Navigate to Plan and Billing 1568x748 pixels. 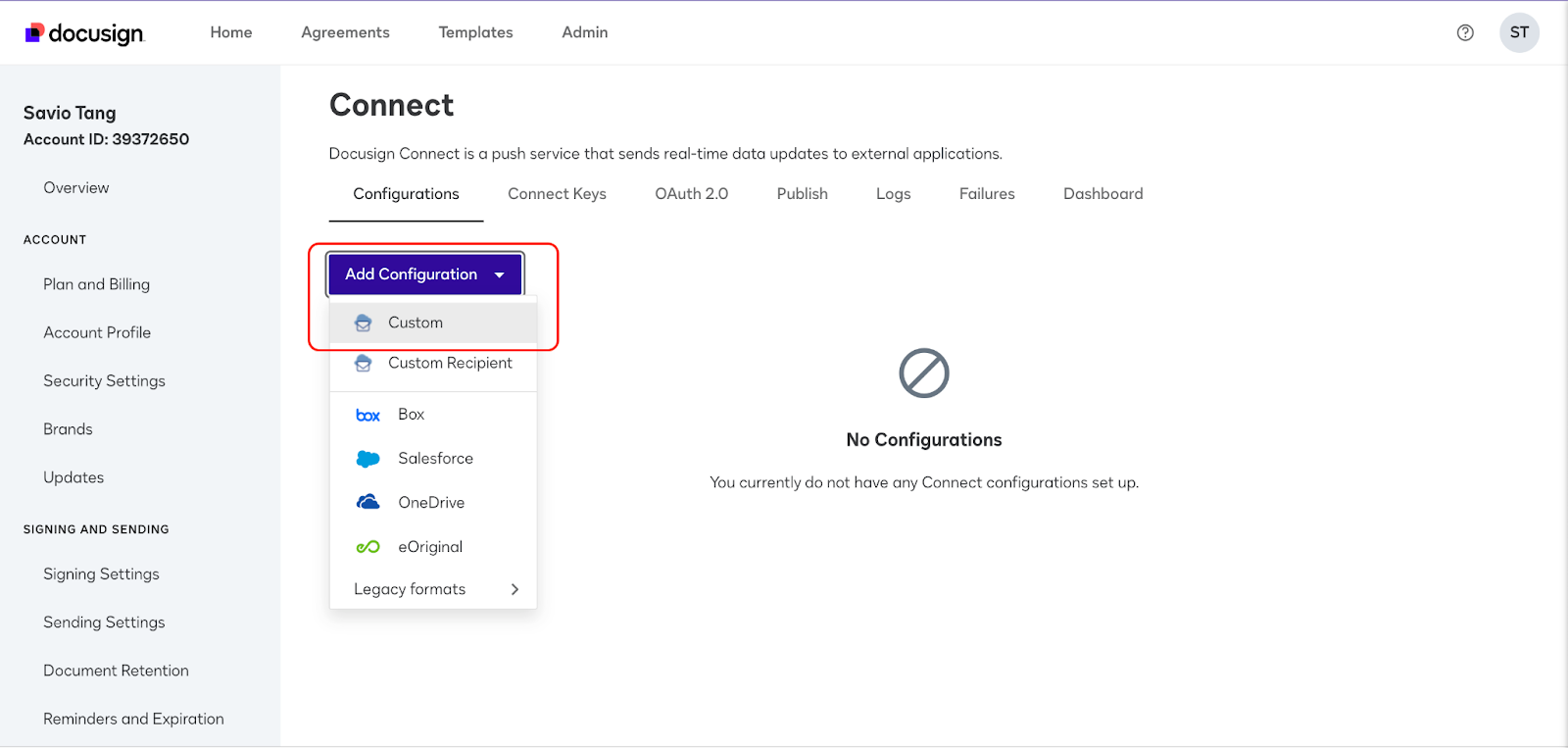[96, 284]
